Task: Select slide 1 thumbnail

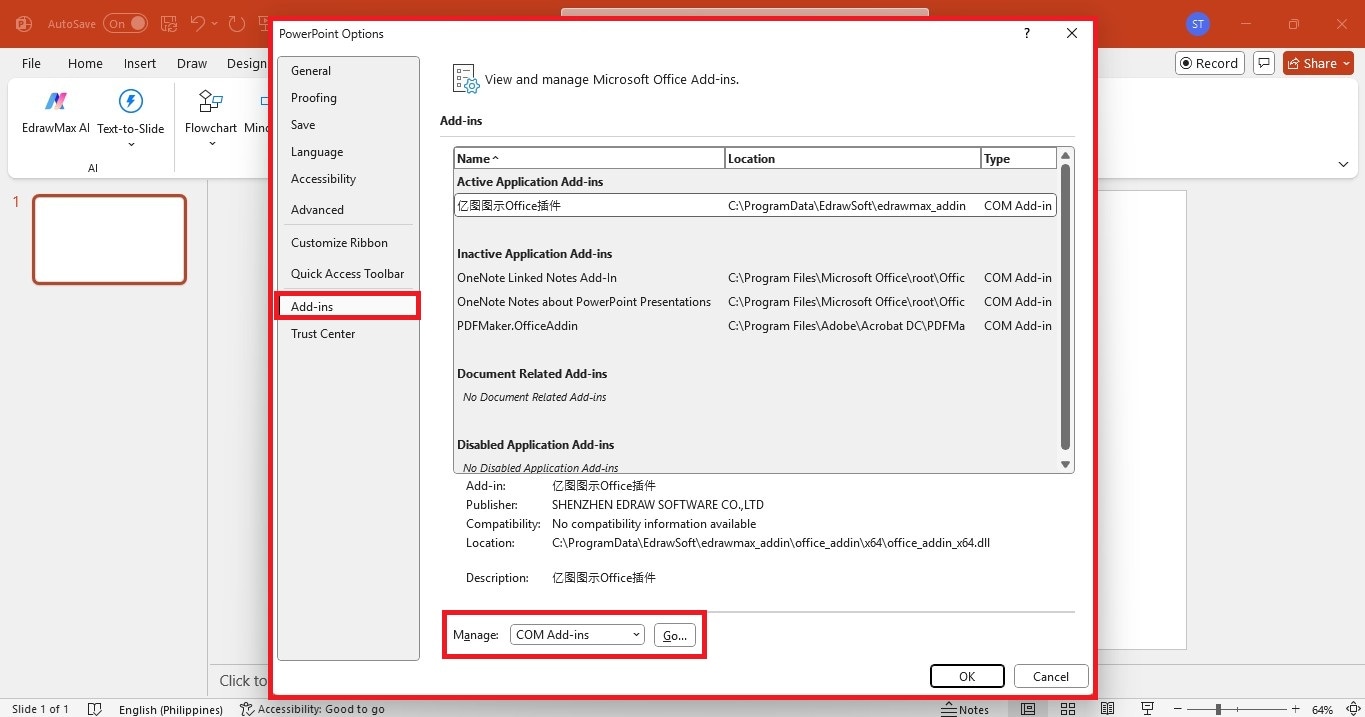Action: pos(110,240)
